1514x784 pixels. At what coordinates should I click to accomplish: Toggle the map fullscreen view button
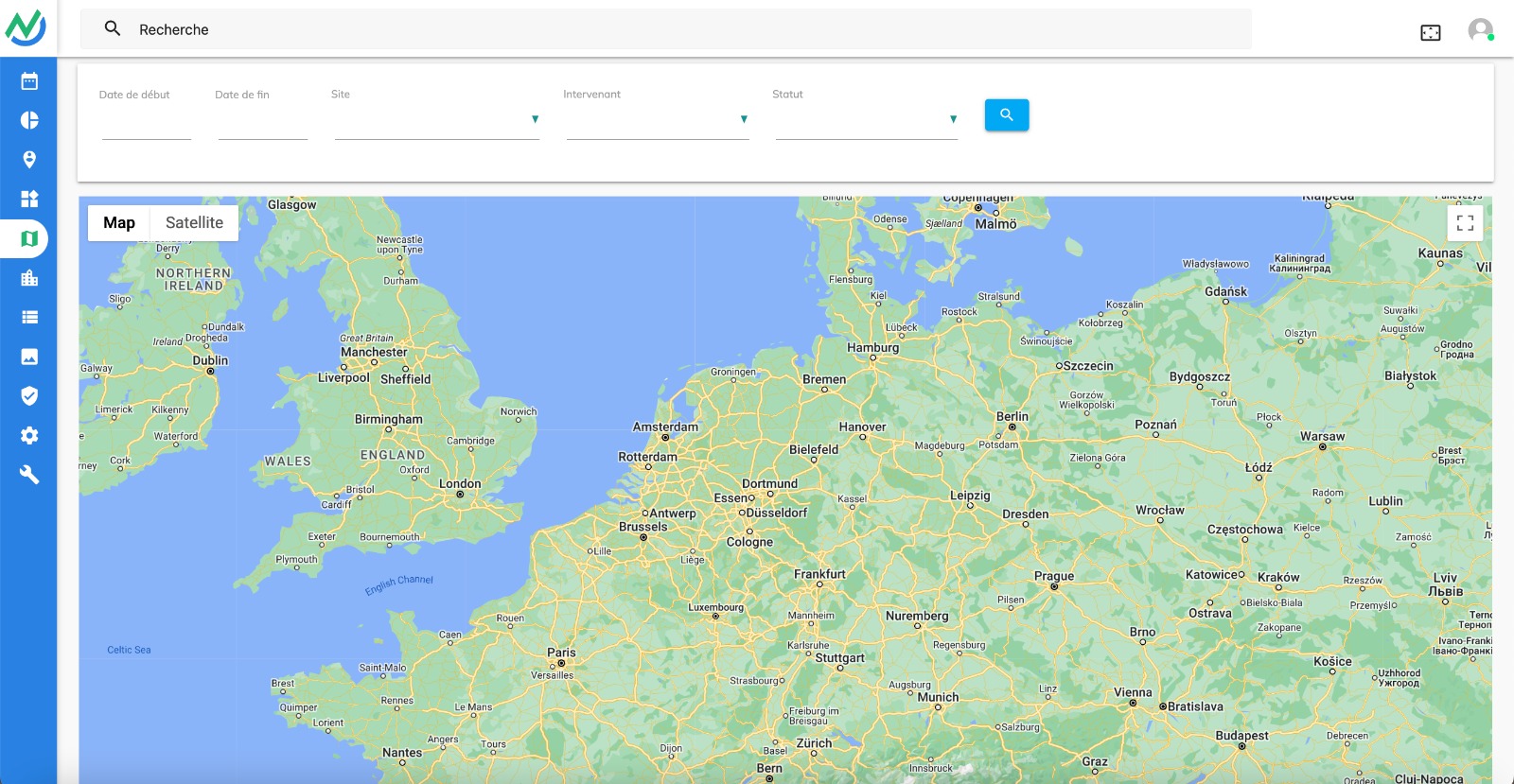click(1465, 223)
